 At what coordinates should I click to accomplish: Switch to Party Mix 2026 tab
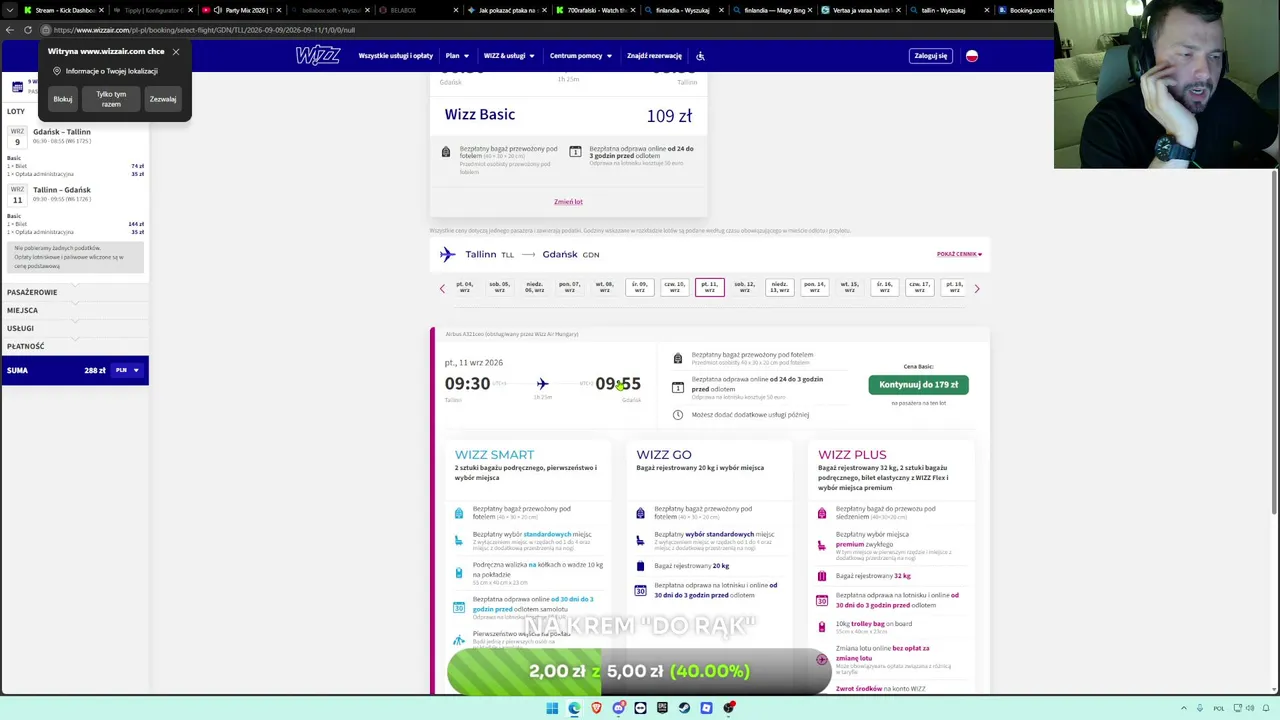click(x=243, y=10)
